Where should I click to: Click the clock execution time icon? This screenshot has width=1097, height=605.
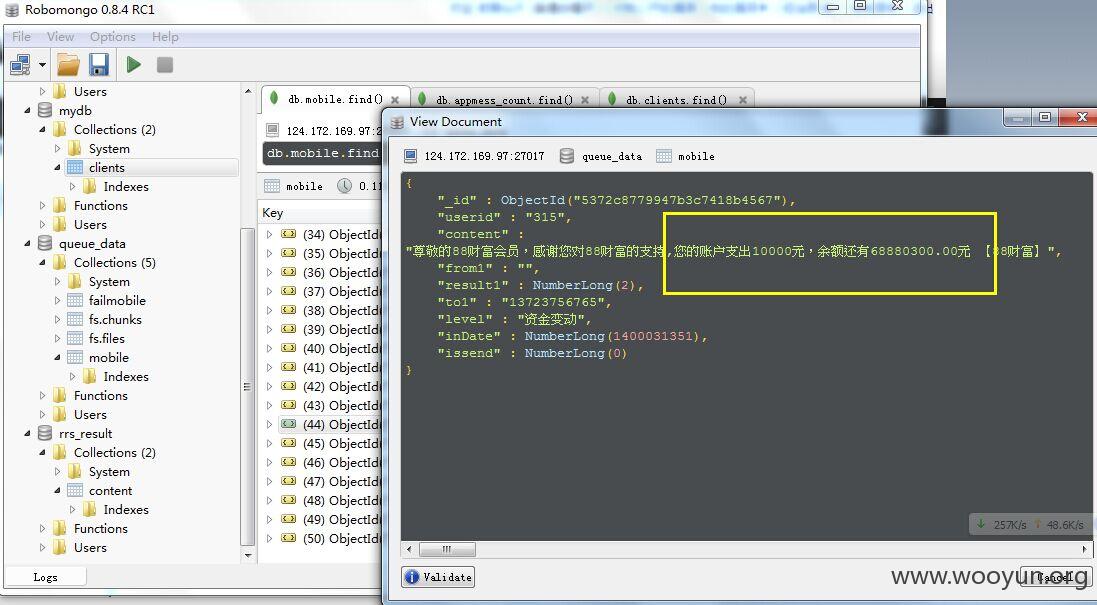[x=344, y=186]
